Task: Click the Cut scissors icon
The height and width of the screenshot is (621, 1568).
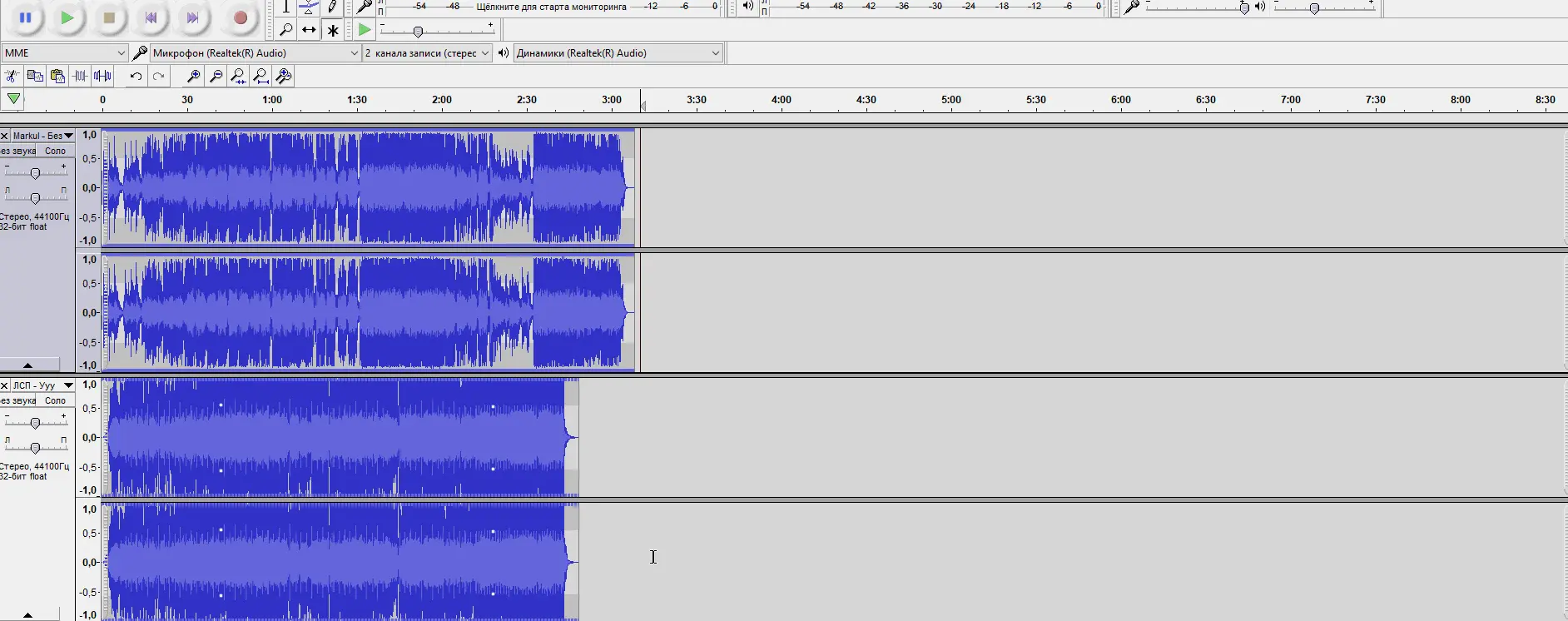Action: [12, 77]
